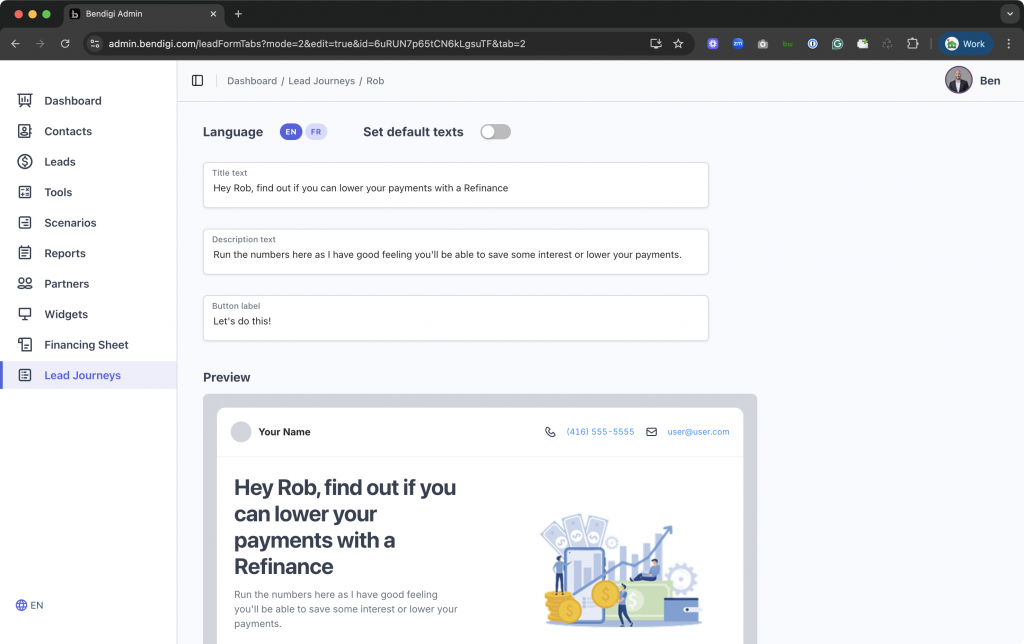
Task: Open the Work Chrome profile menu
Action: click(965, 44)
